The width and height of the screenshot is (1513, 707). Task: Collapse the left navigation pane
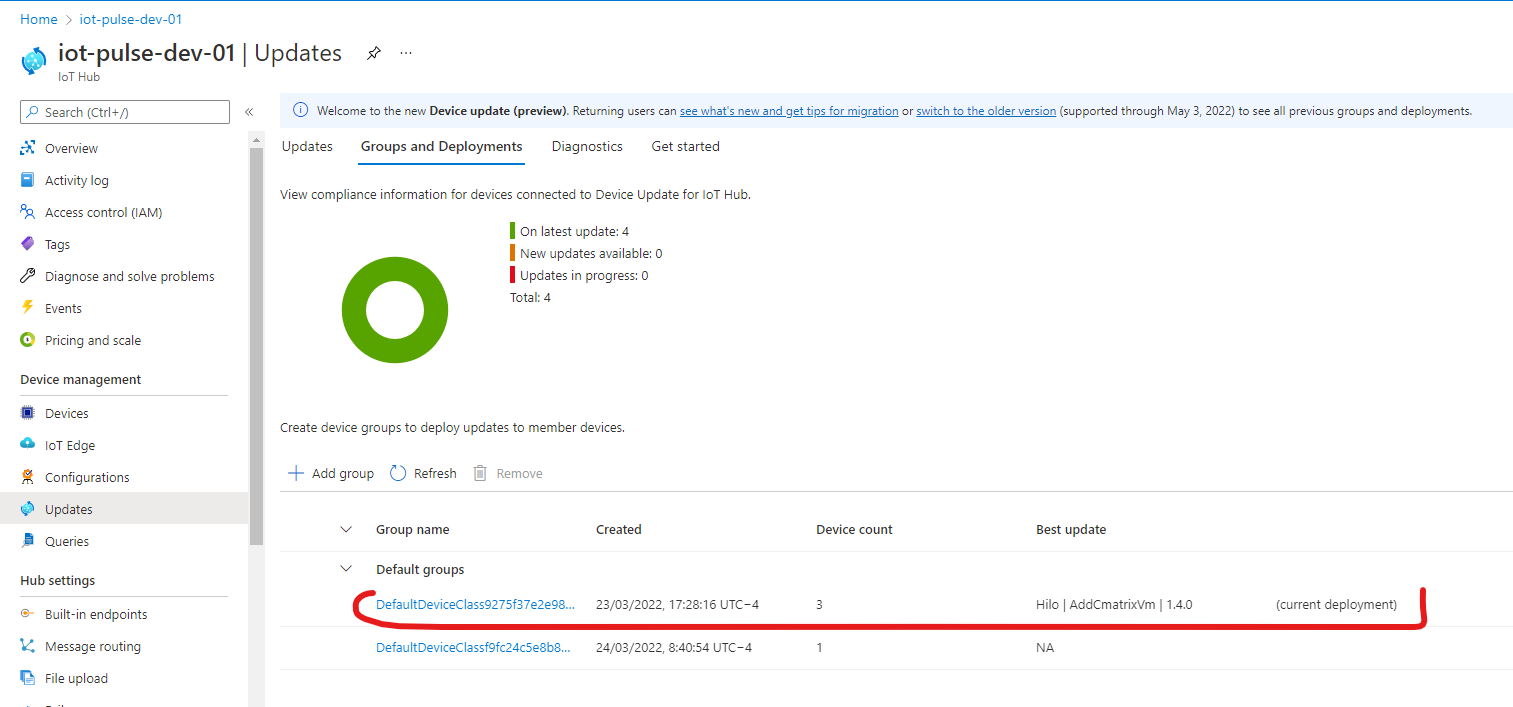click(249, 112)
